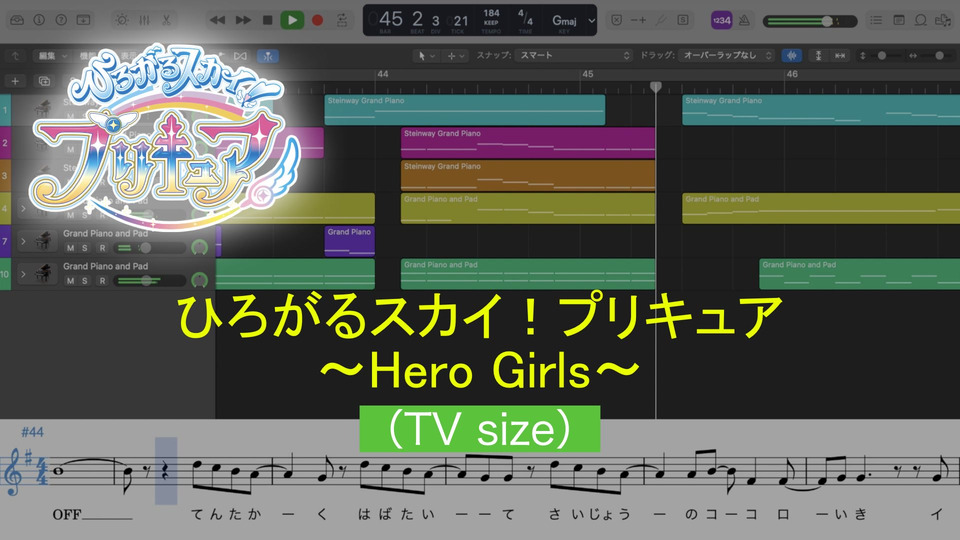Click the duplicate track icon

(44, 81)
